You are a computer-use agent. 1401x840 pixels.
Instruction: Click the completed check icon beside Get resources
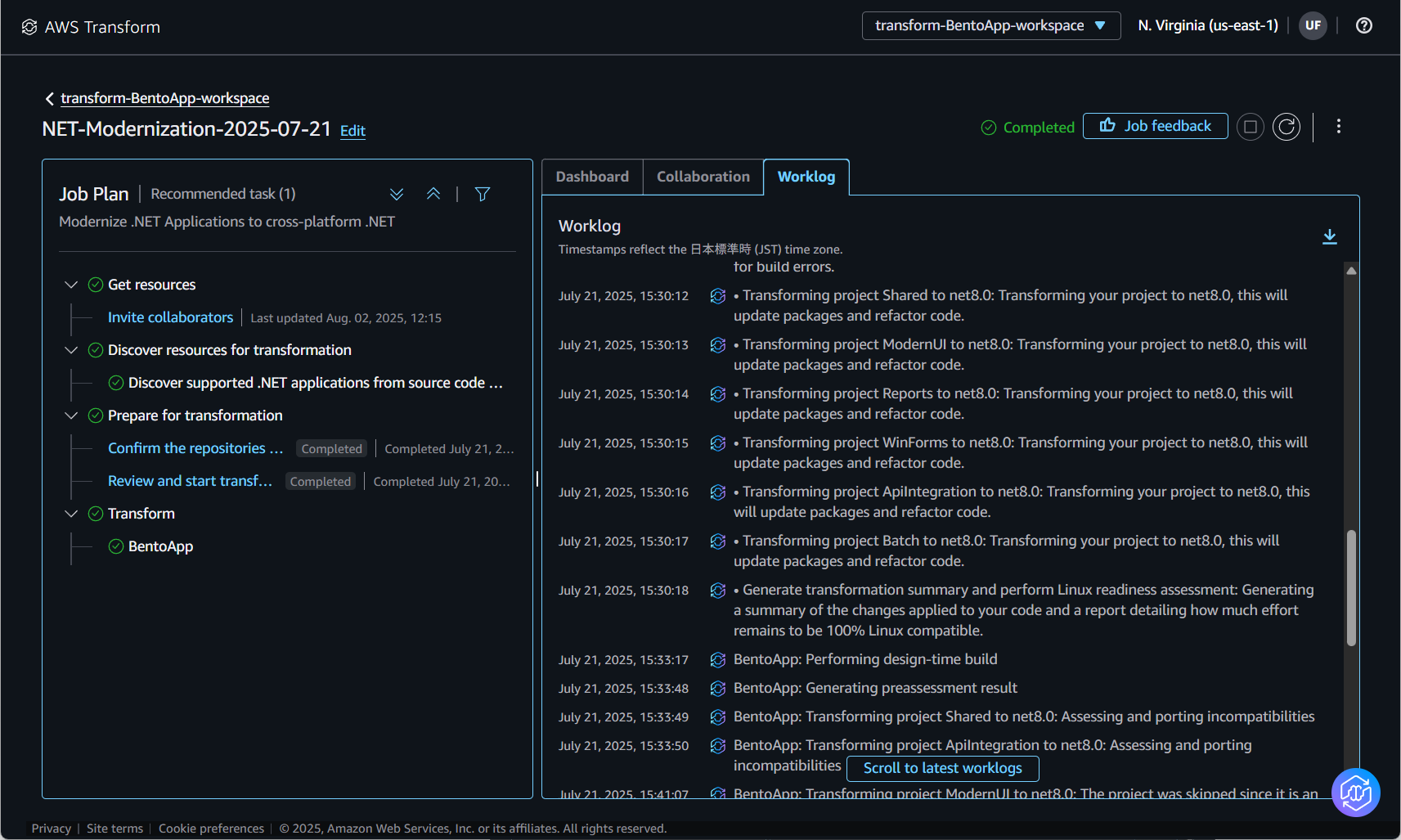point(96,285)
